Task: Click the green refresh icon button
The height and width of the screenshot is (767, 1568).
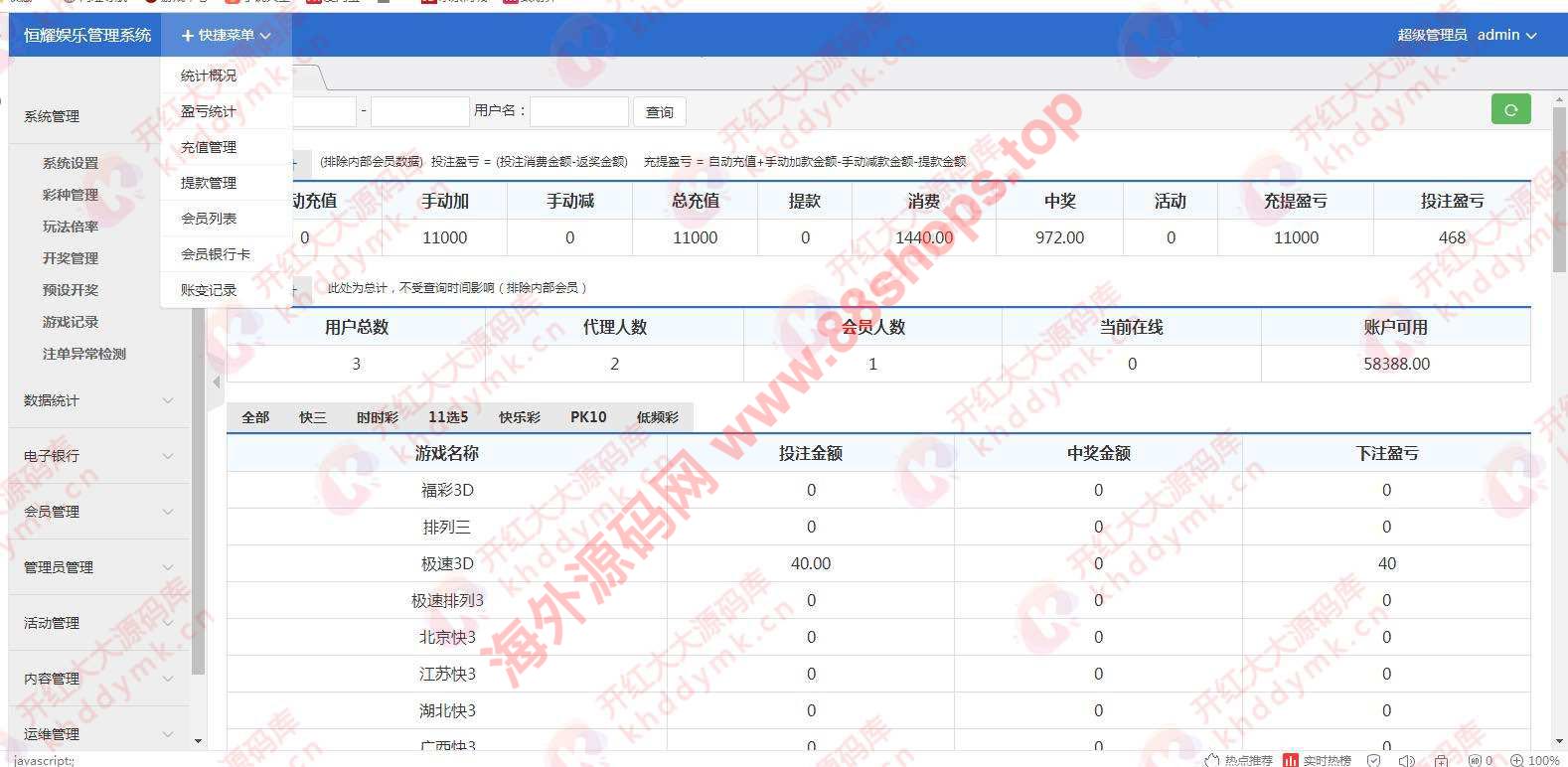Action: click(x=1510, y=109)
